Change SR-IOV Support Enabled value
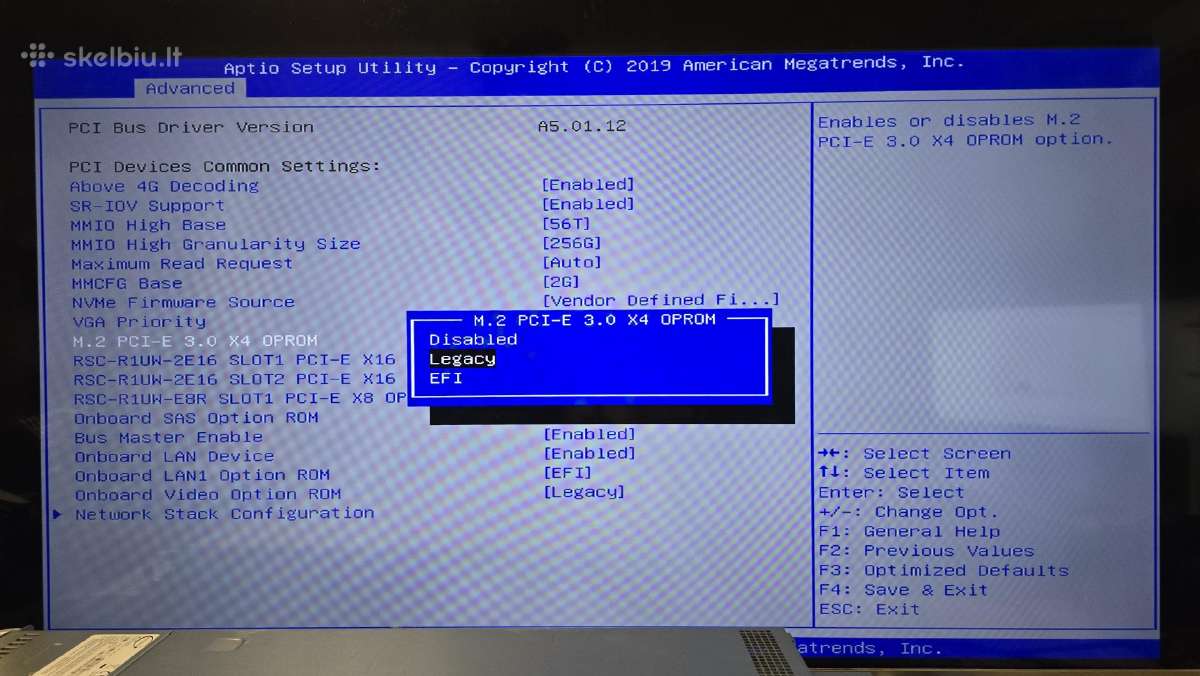Screen dimensions: 1200x676 588,204
